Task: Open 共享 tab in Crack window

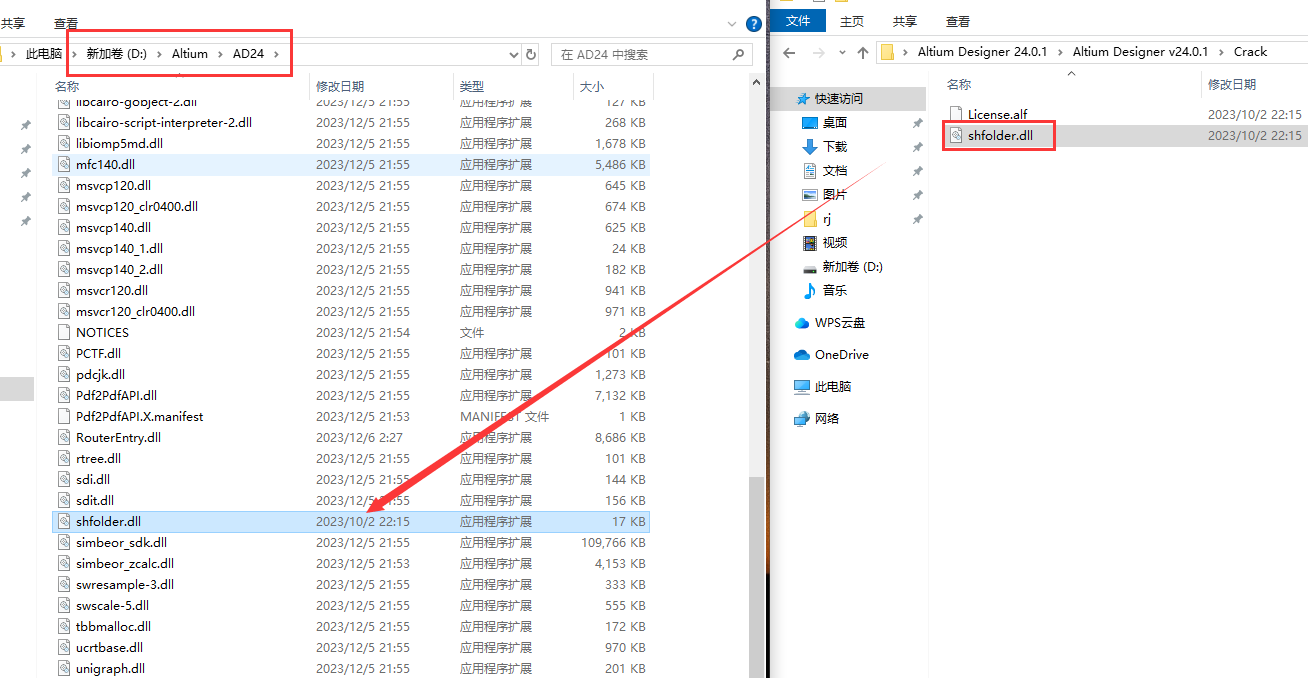Action: pos(905,21)
